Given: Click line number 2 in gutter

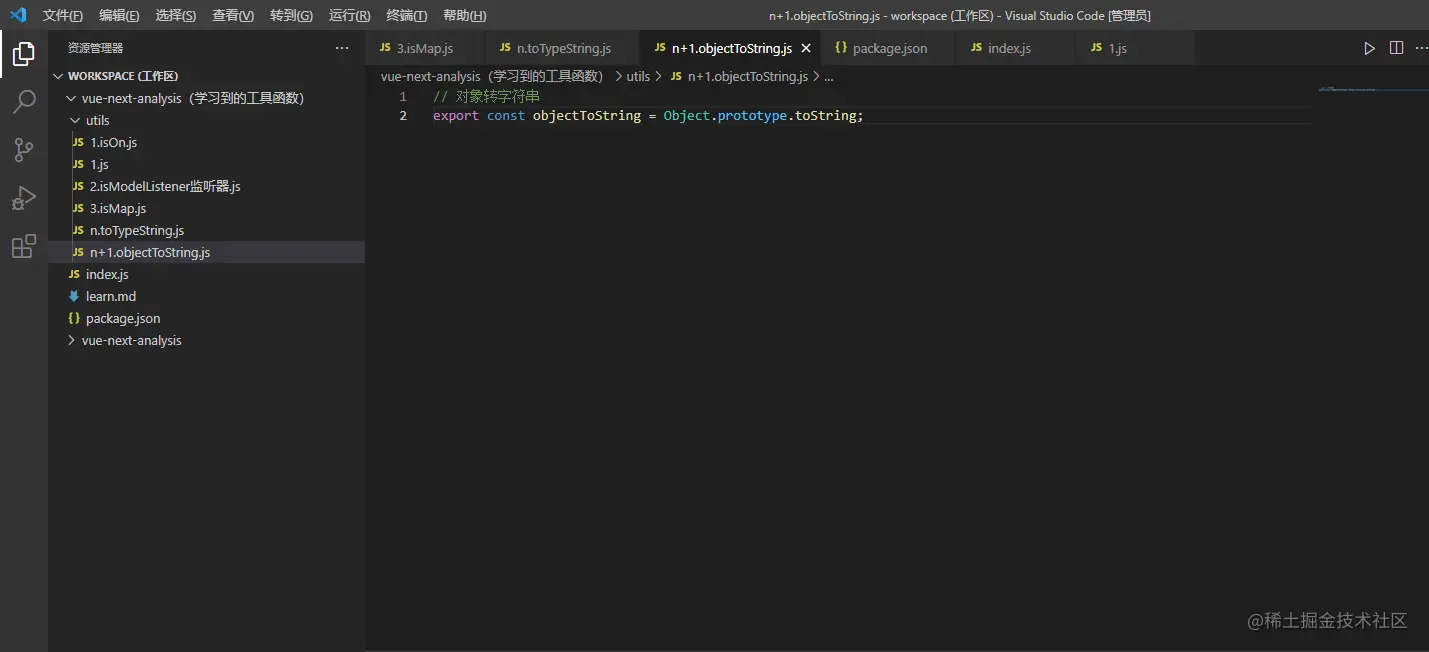Looking at the screenshot, I should 403,116.
